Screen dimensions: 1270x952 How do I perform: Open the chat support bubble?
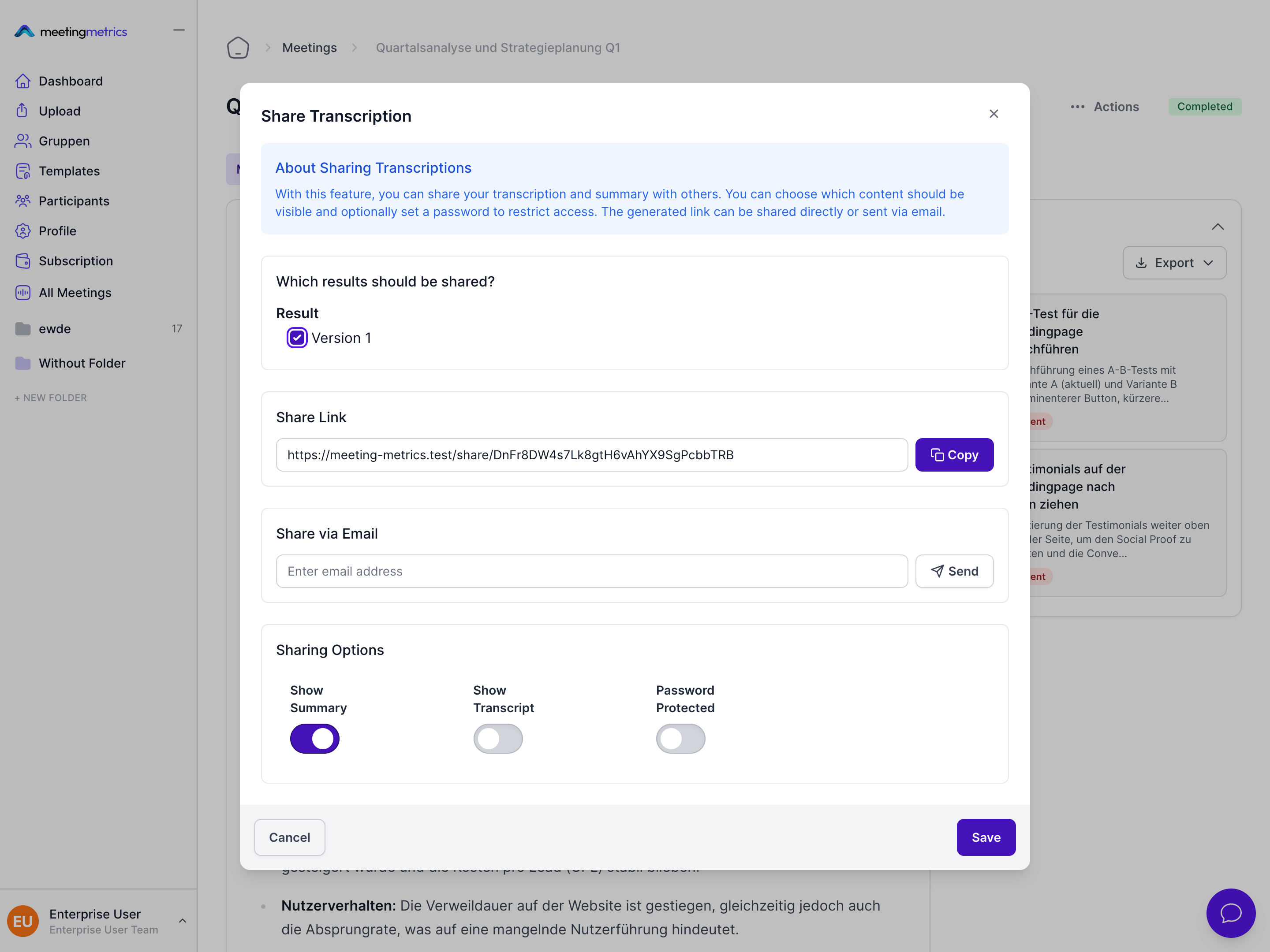1230,913
